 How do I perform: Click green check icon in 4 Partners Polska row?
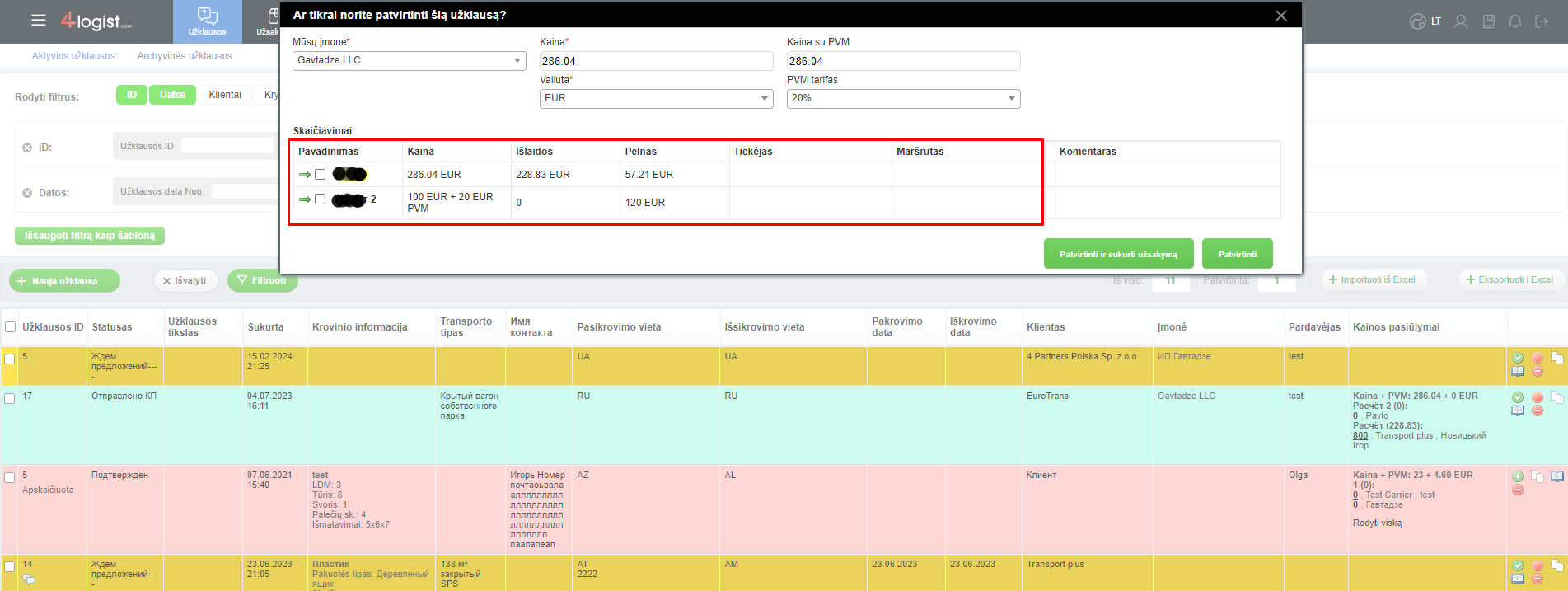tap(1518, 358)
